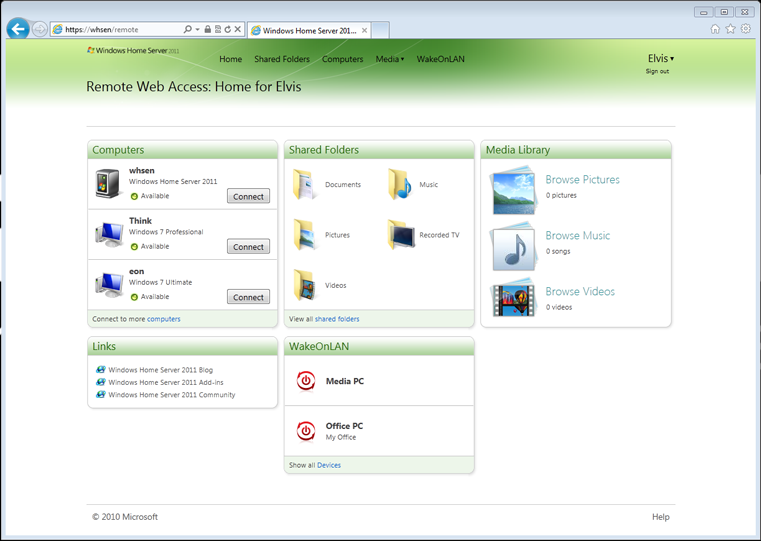This screenshot has width=761, height=541.
Task: Go to the Home navigation item
Action: (231, 59)
